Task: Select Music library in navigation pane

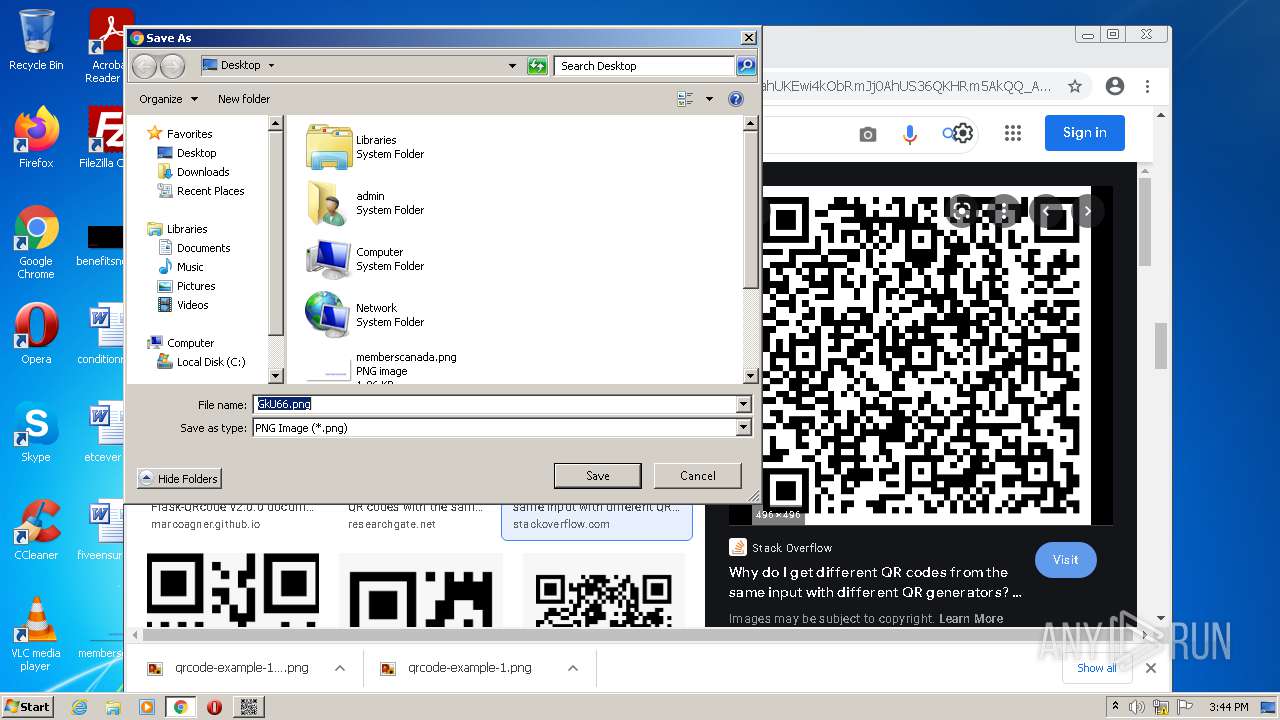Action: [181, 267]
